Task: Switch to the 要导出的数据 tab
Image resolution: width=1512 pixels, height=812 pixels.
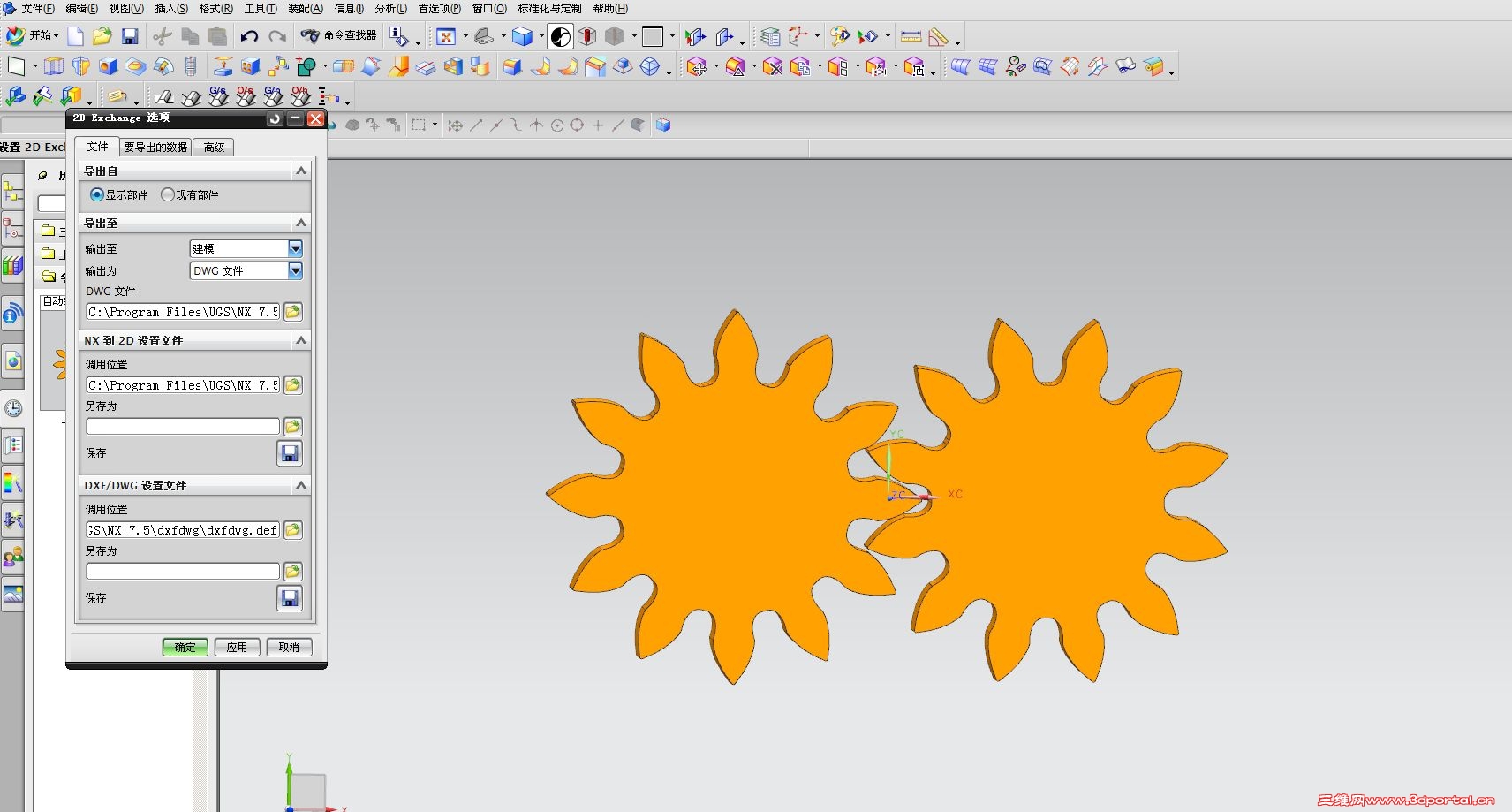Action: click(155, 147)
